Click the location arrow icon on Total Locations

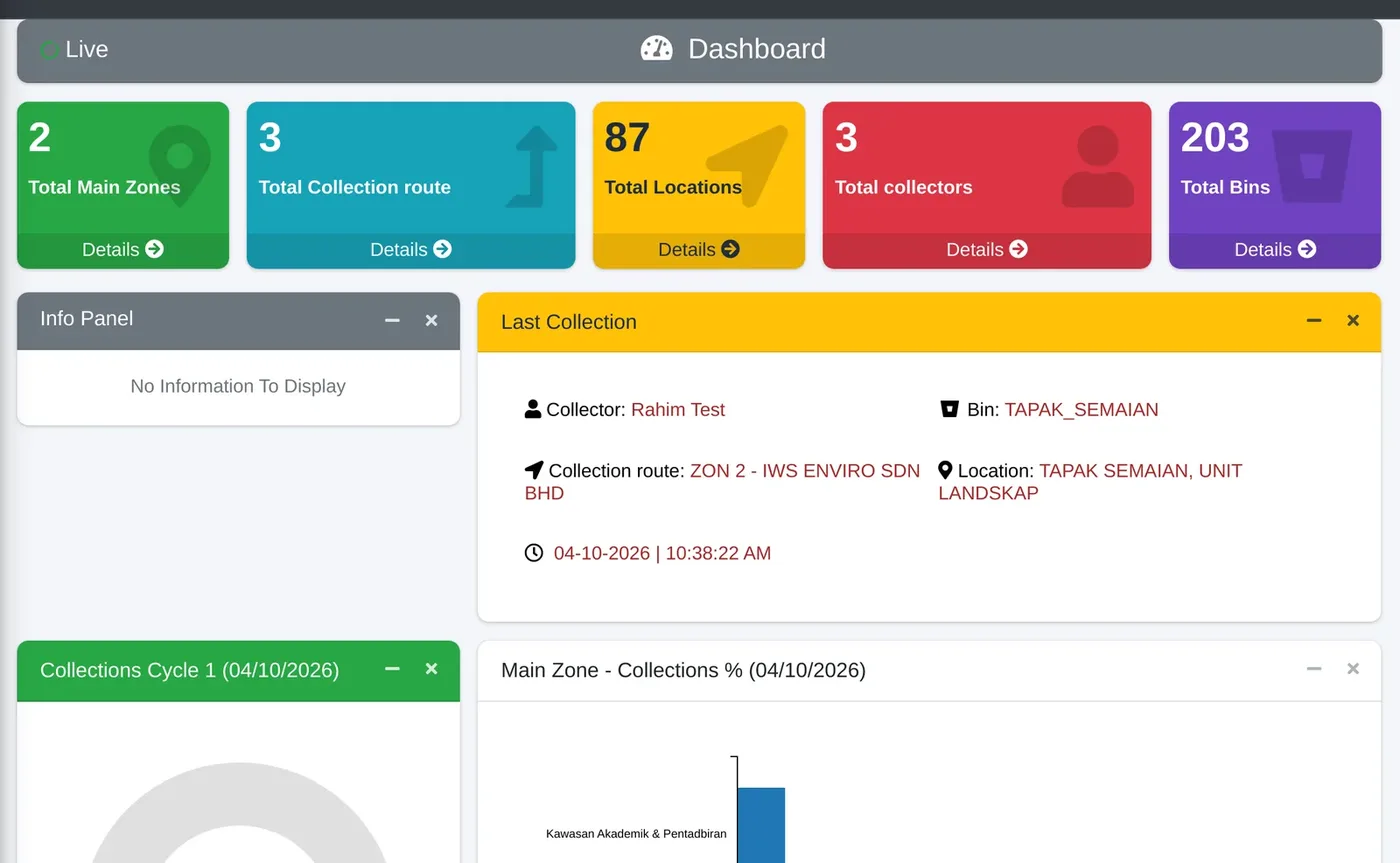pos(746,166)
